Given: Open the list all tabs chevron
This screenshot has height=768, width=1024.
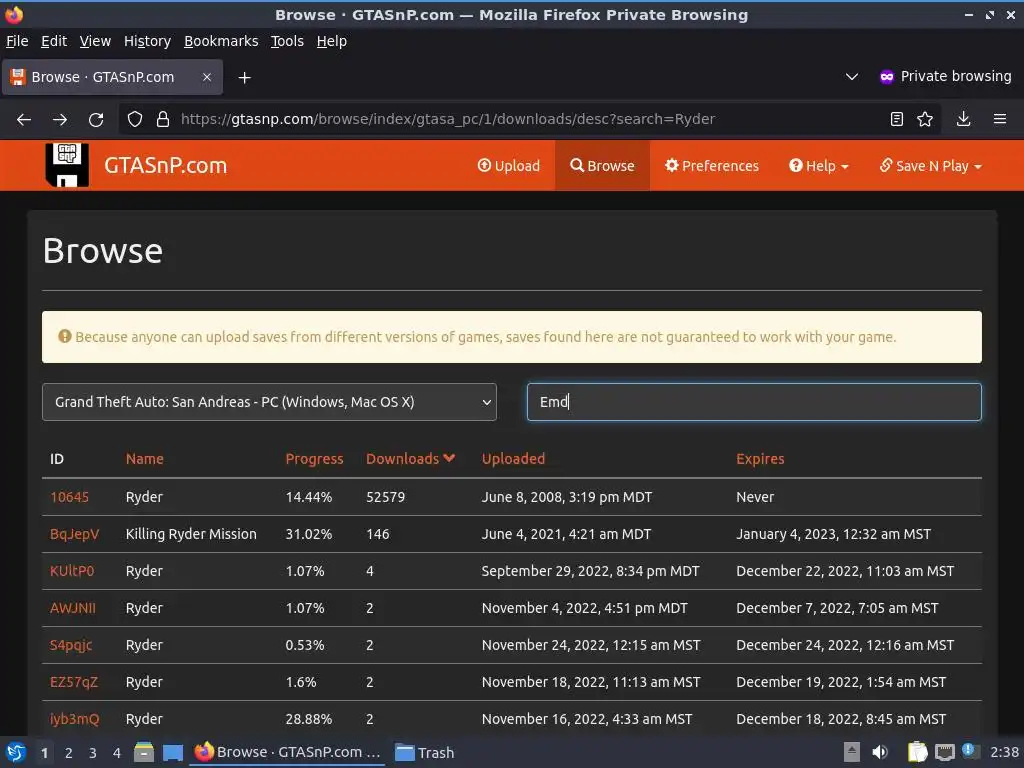Looking at the screenshot, I should point(852,76).
